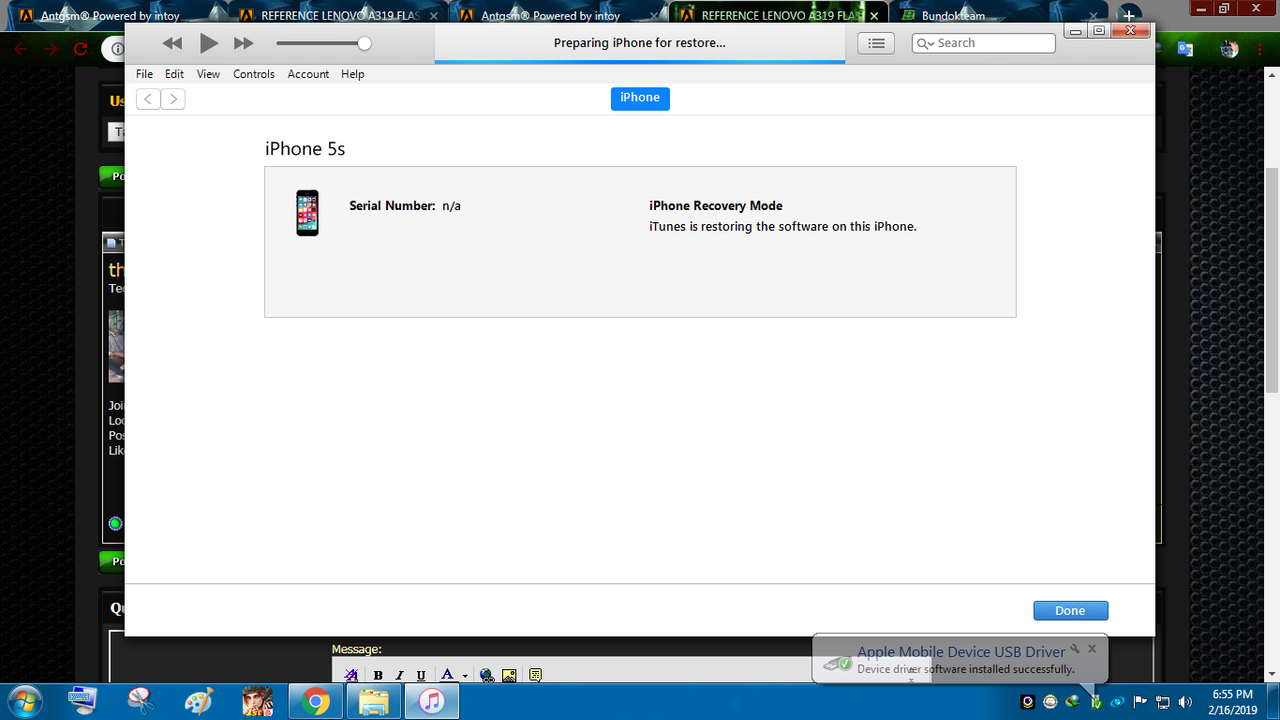This screenshot has width=1280, height=720.
Task: Adjust the iTunes volume slider knob
Action: pyautogui.click(x=364, y=43)
